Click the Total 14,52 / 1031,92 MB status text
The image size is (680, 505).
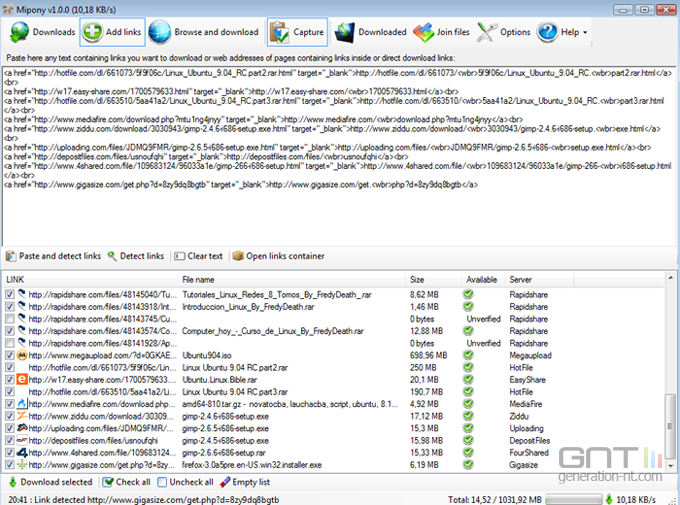(x=495, y=500)
